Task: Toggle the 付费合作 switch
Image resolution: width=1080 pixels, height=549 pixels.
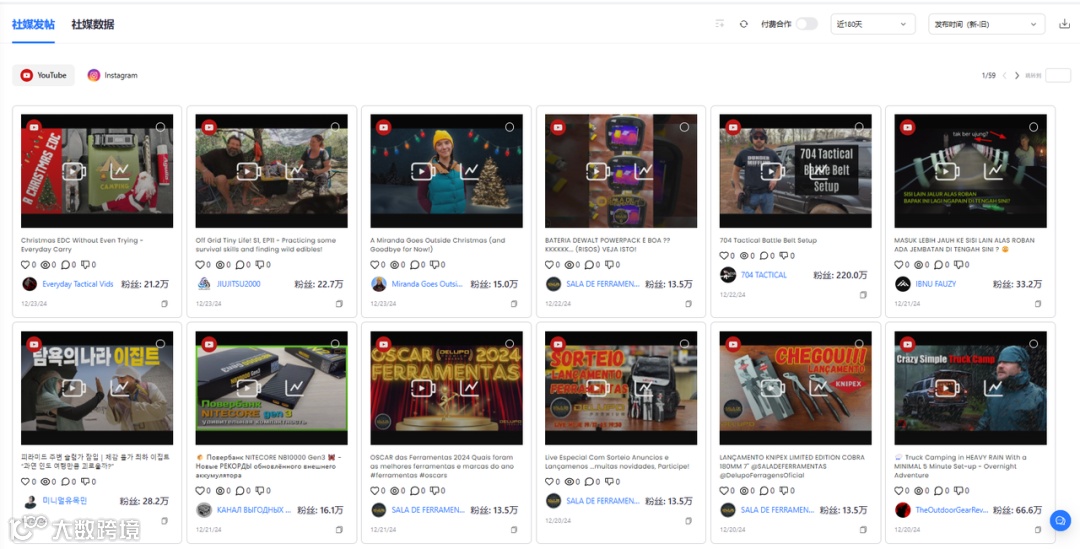Action: 807,24
